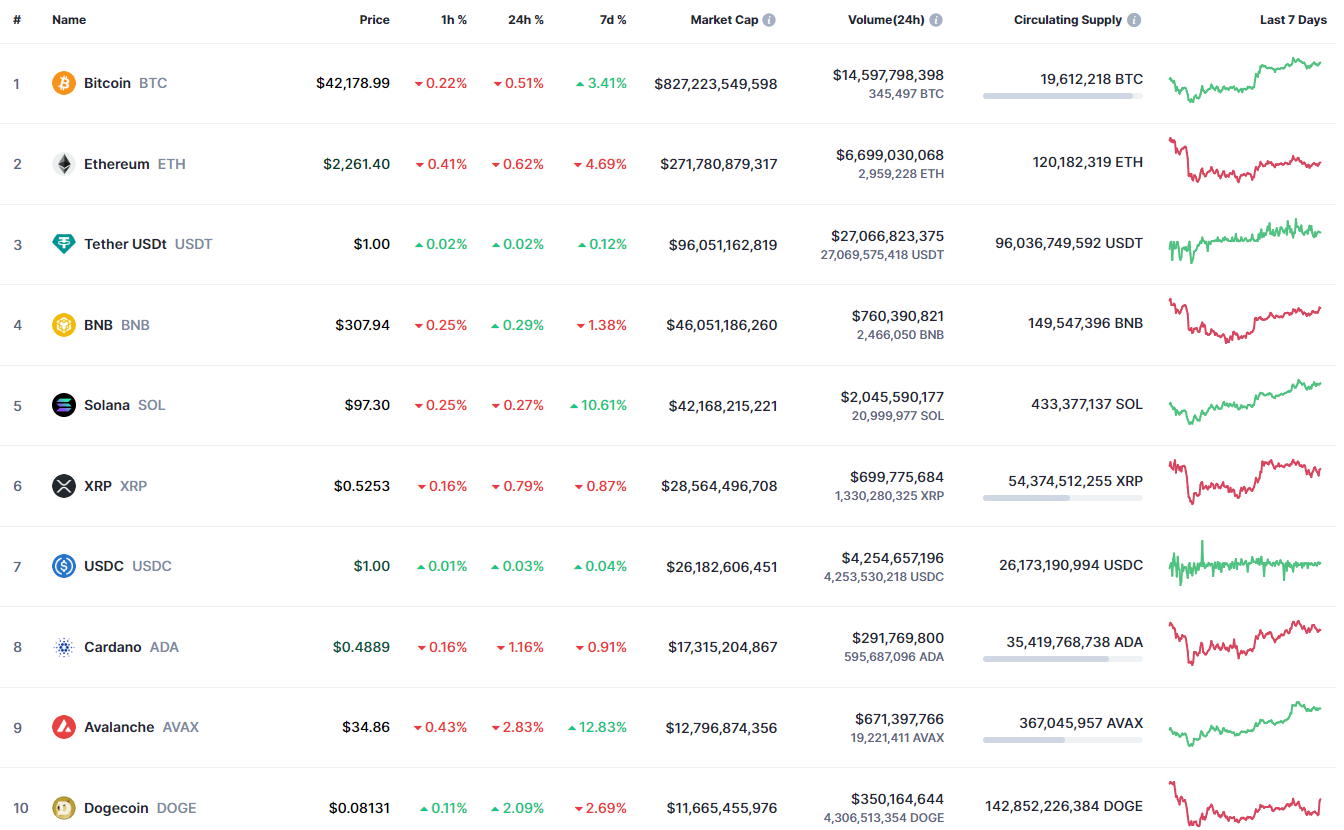Viewport: 1344px width, 830px height.
Task: Click the Solana logo icon
Action: tap(64, 405)
